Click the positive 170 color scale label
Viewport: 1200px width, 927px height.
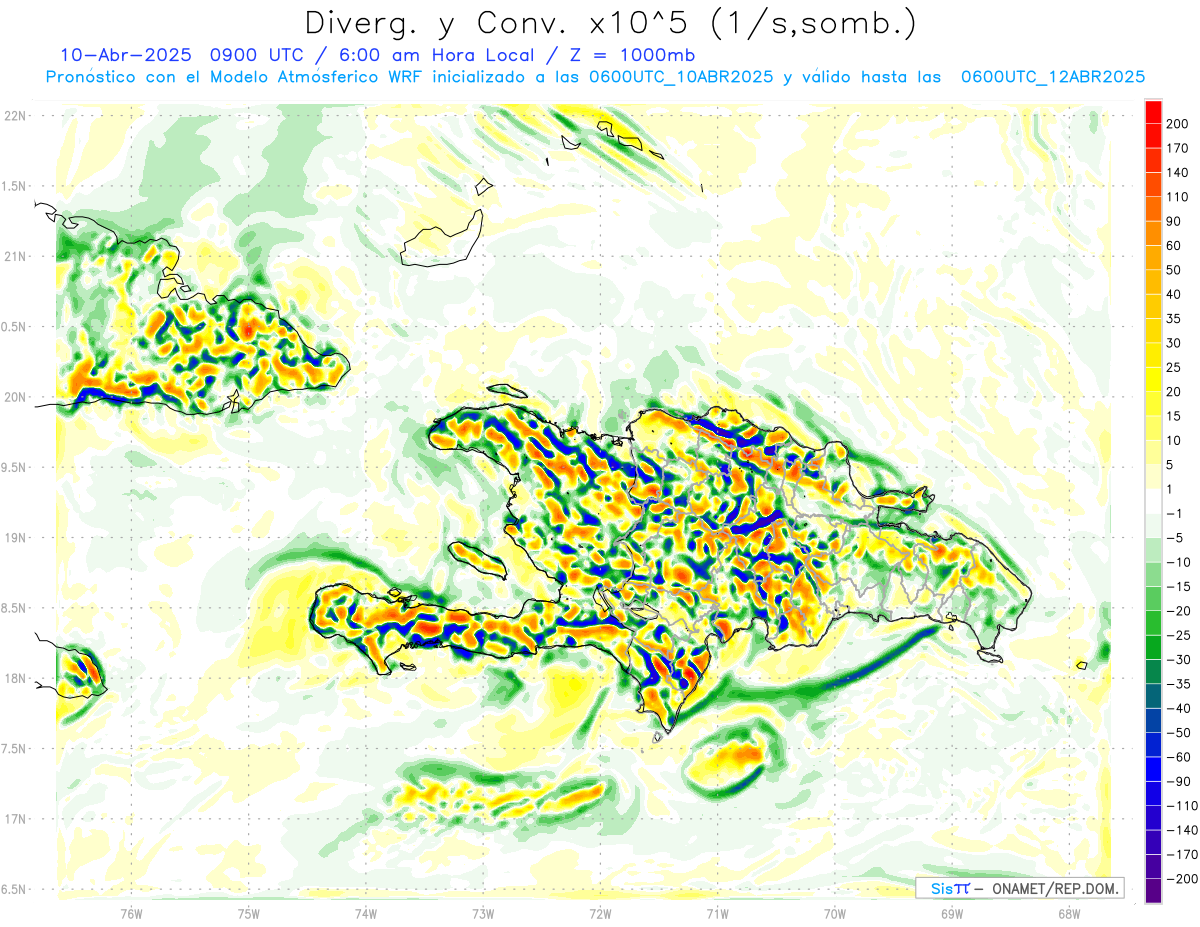[1177, 148]
